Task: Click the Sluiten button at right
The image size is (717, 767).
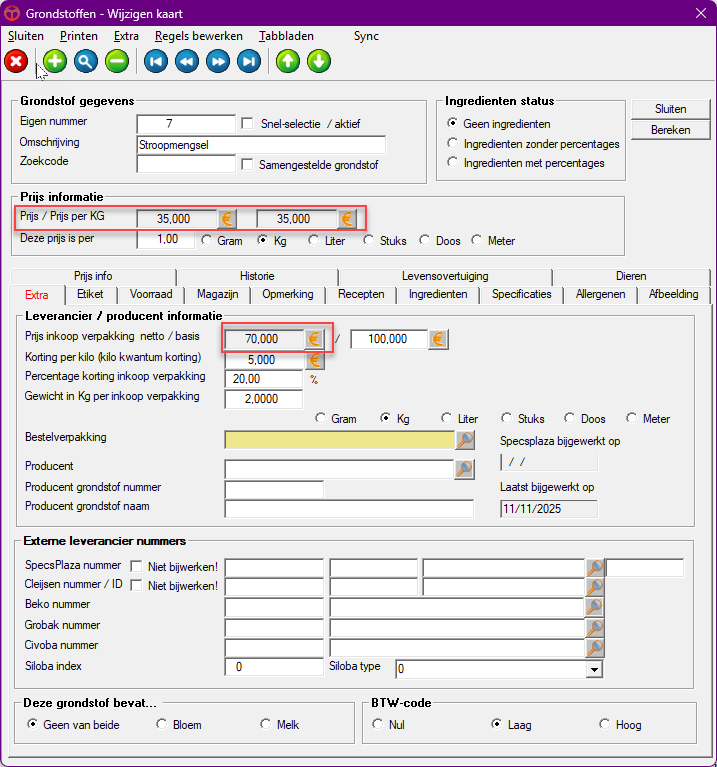Action: [671, 109]
